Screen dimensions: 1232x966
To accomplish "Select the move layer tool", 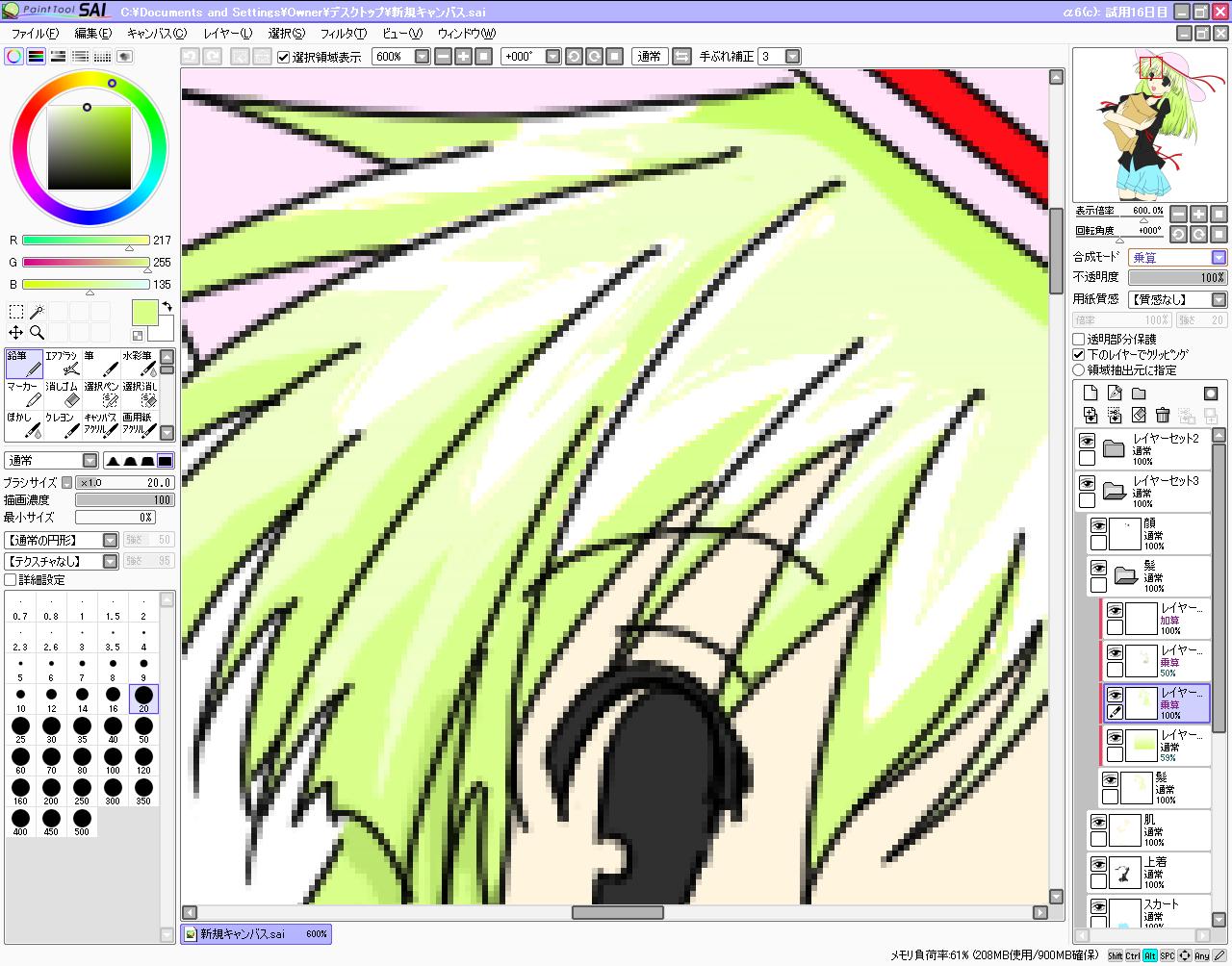I will pos(16,333).
